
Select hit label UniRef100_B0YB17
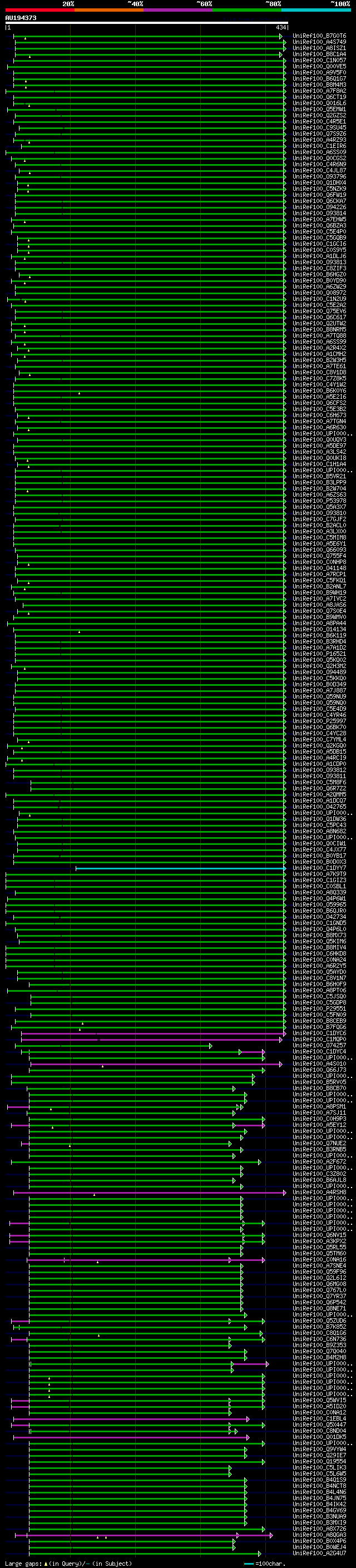click(x=319, y=856)
